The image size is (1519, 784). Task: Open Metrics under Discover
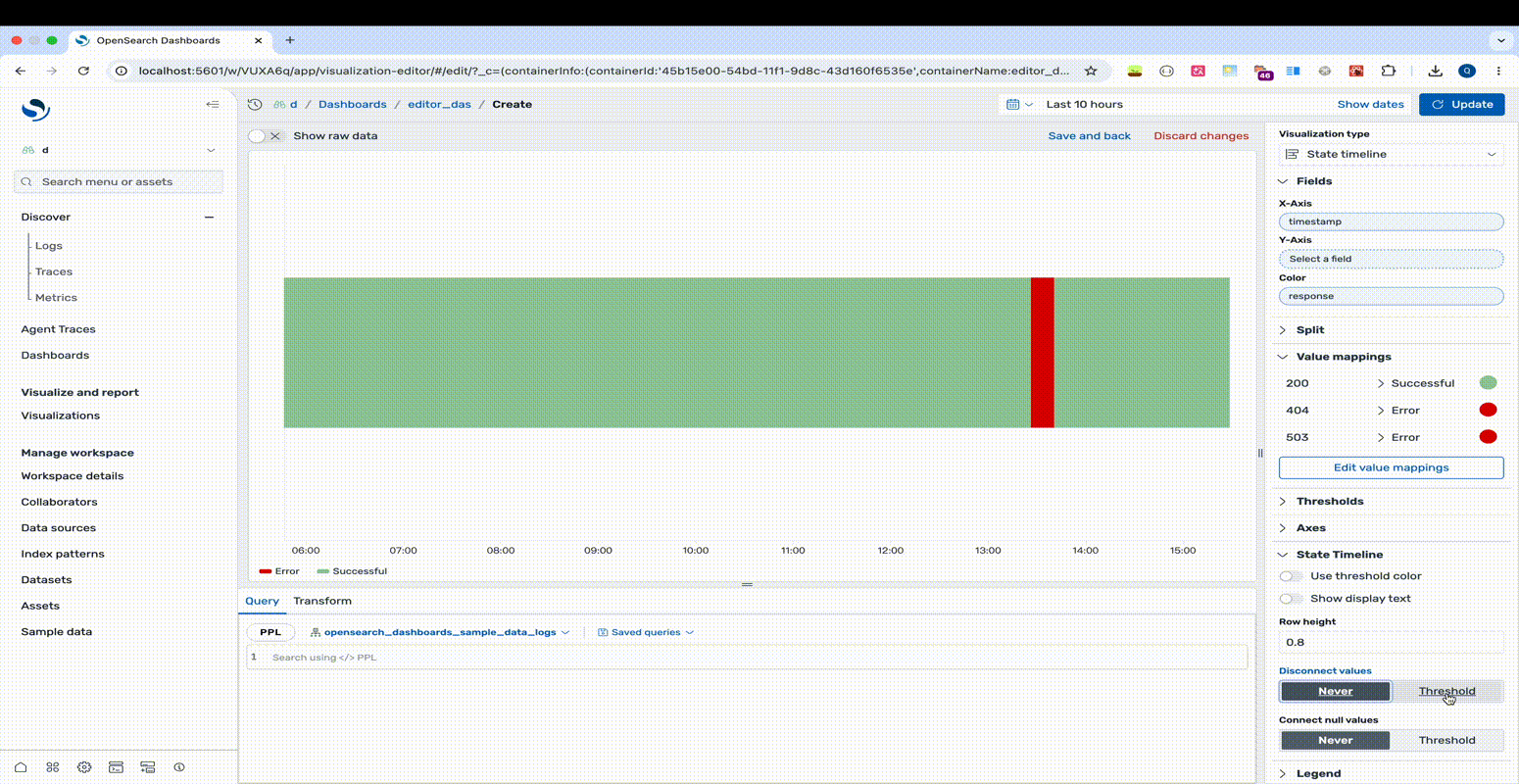point(56,298)
